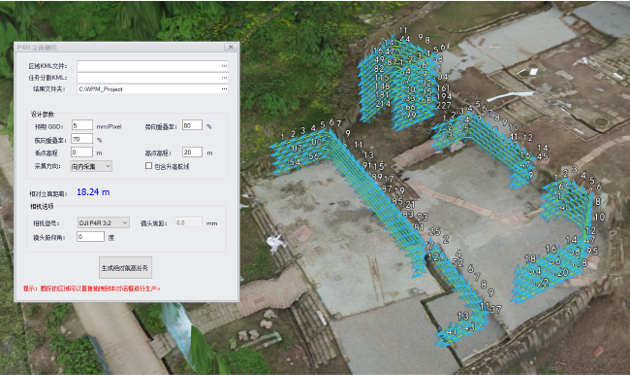630x375 pixels.
Task: Close the P4R facade flight dialog
Action: (x=231, y=47)
